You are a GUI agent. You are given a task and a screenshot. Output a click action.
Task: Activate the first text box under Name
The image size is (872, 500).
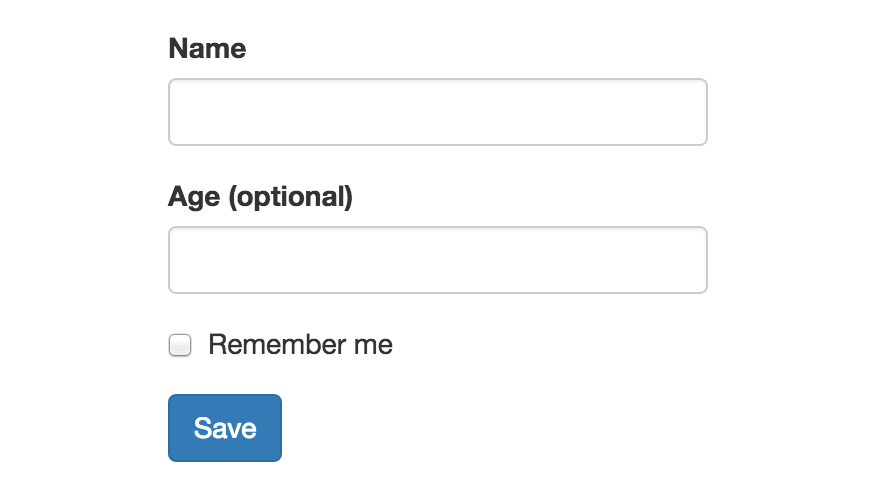click(x=438, y=112)
